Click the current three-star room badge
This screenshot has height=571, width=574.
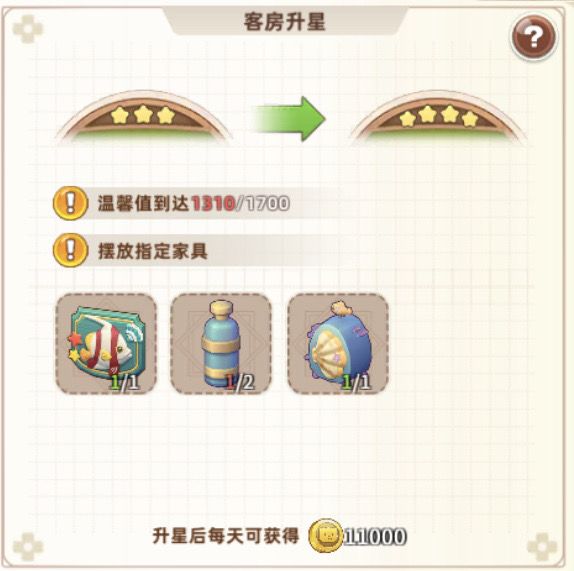[144, 116]
